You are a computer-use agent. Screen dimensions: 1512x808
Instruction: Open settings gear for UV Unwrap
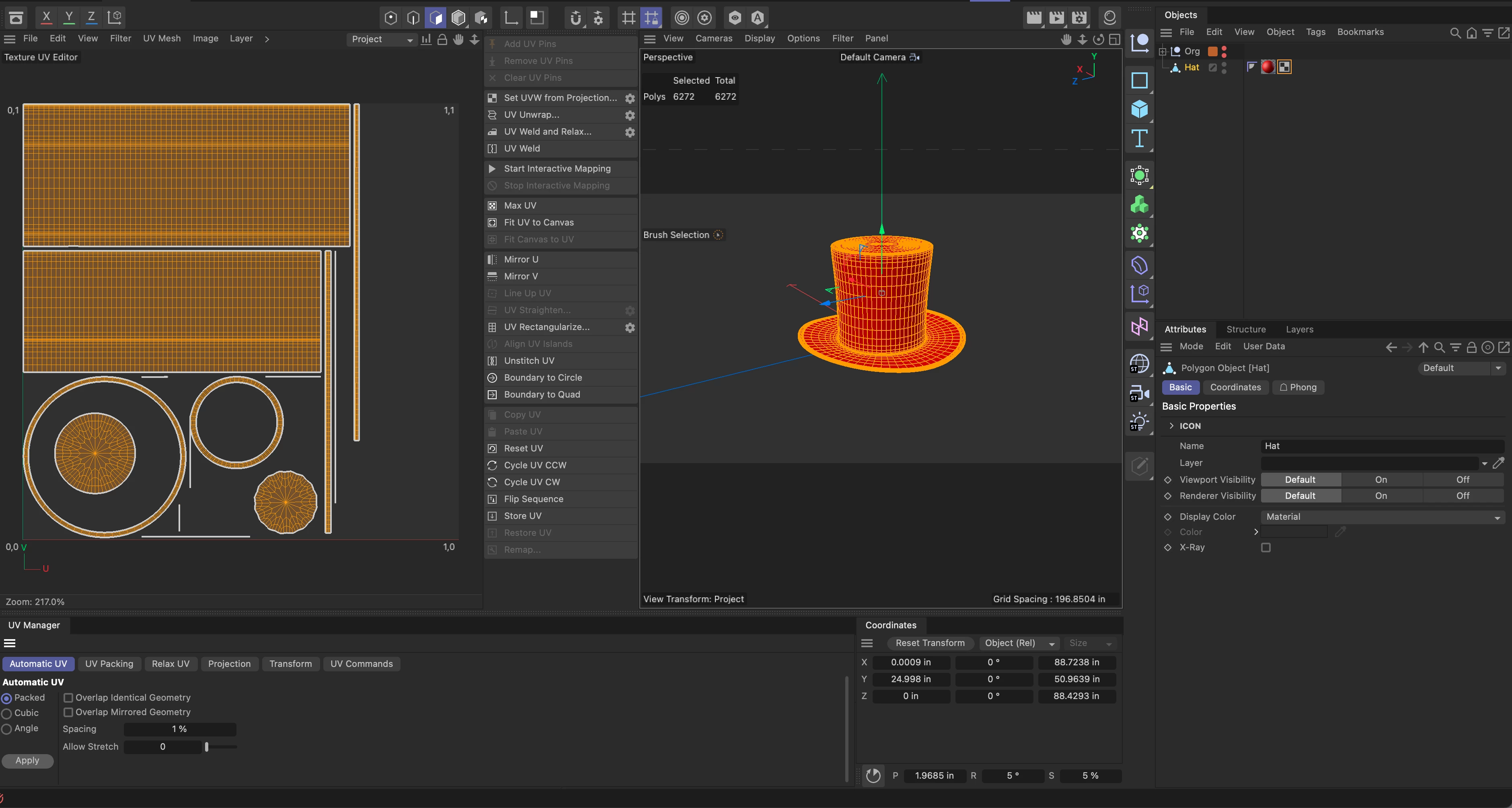click(x=629, y=115)
